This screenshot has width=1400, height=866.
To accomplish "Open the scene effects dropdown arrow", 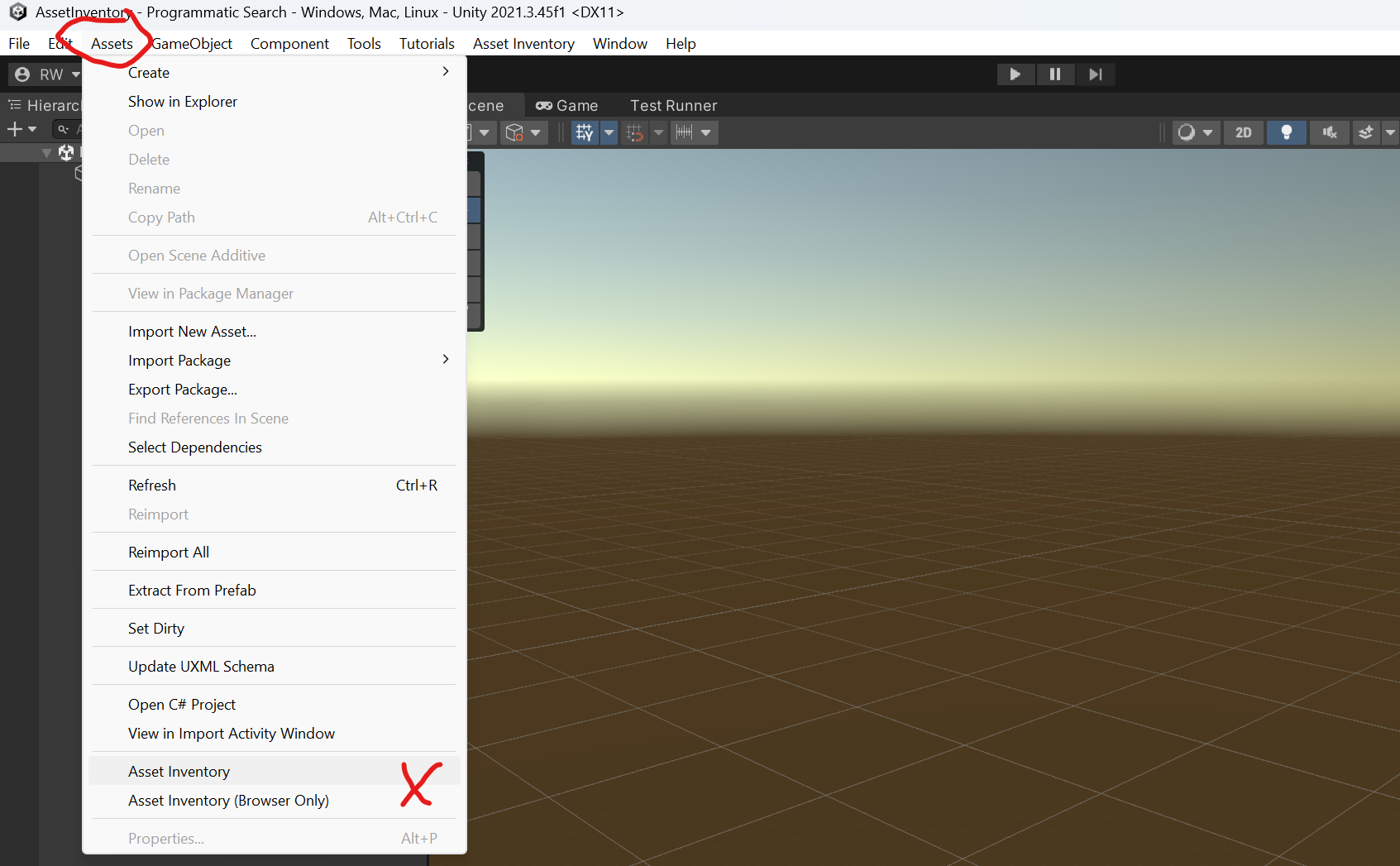I will point(1390,132).
